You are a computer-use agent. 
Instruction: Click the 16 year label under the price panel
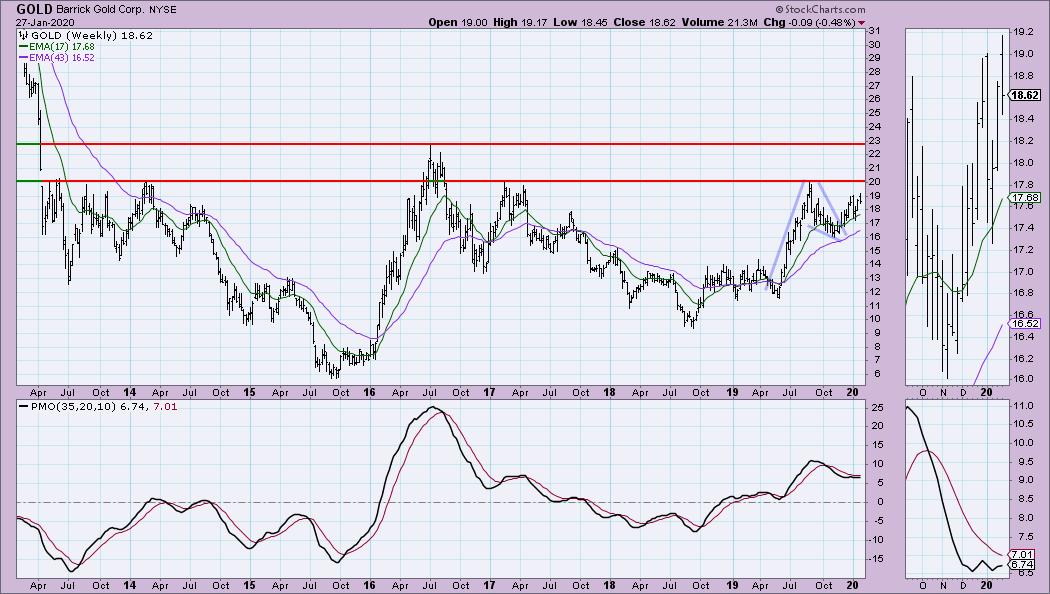click(x=369, y=392)
